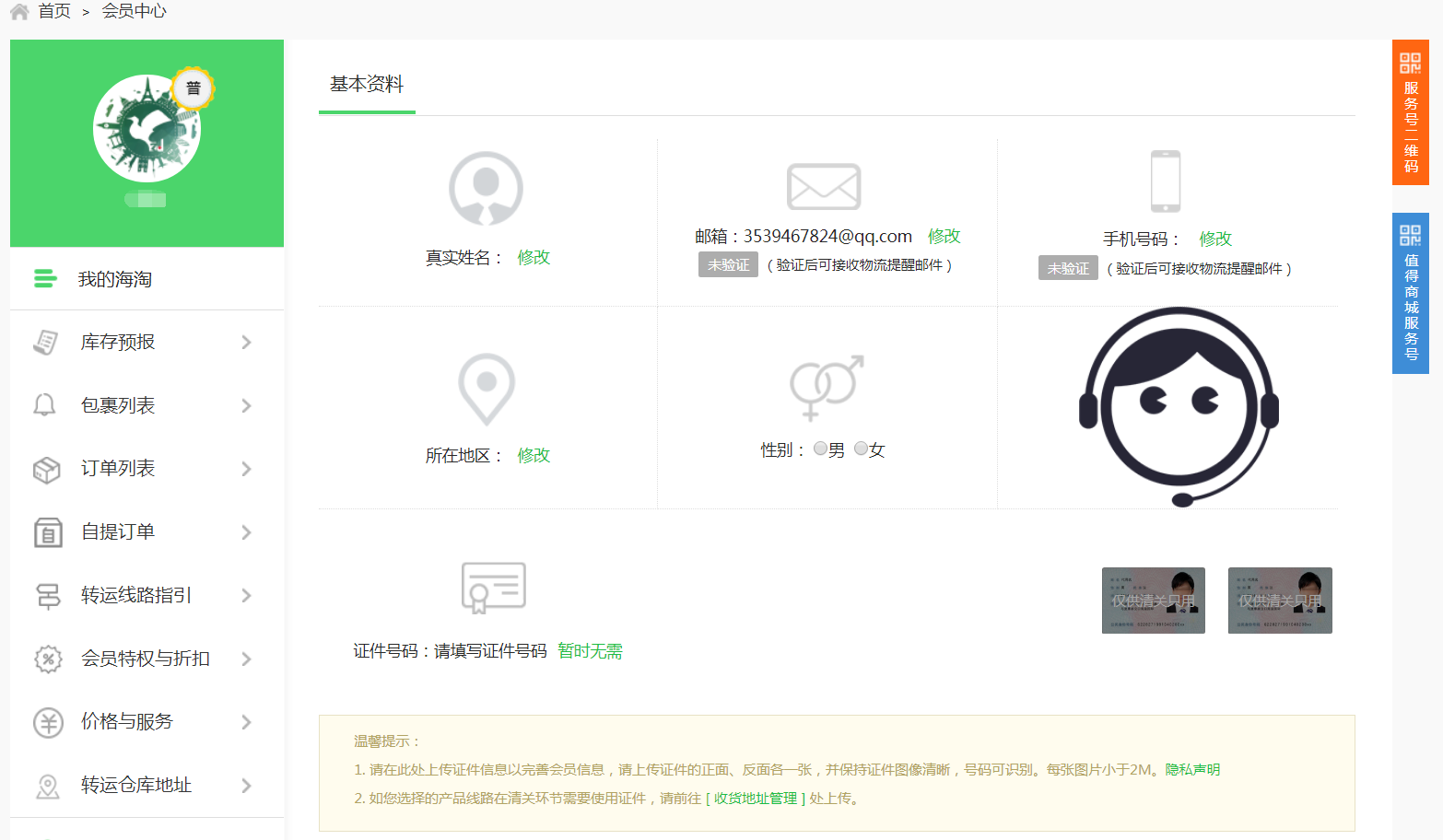Switch to the 基本资料 tab
Viewport: 1443px width, 840px height.
point(366,84)
